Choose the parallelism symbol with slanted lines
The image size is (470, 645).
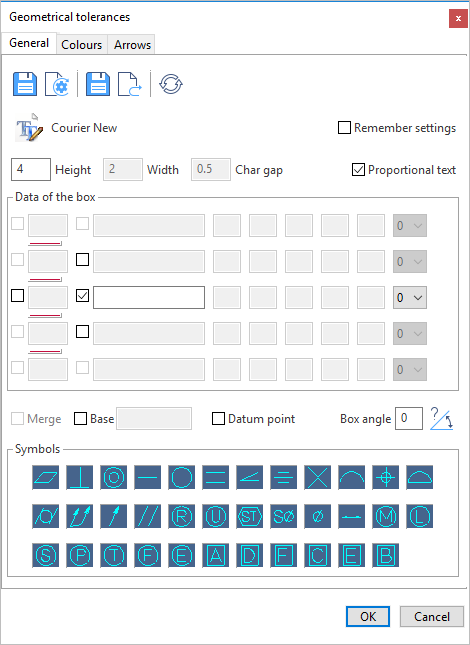point(148,516)
